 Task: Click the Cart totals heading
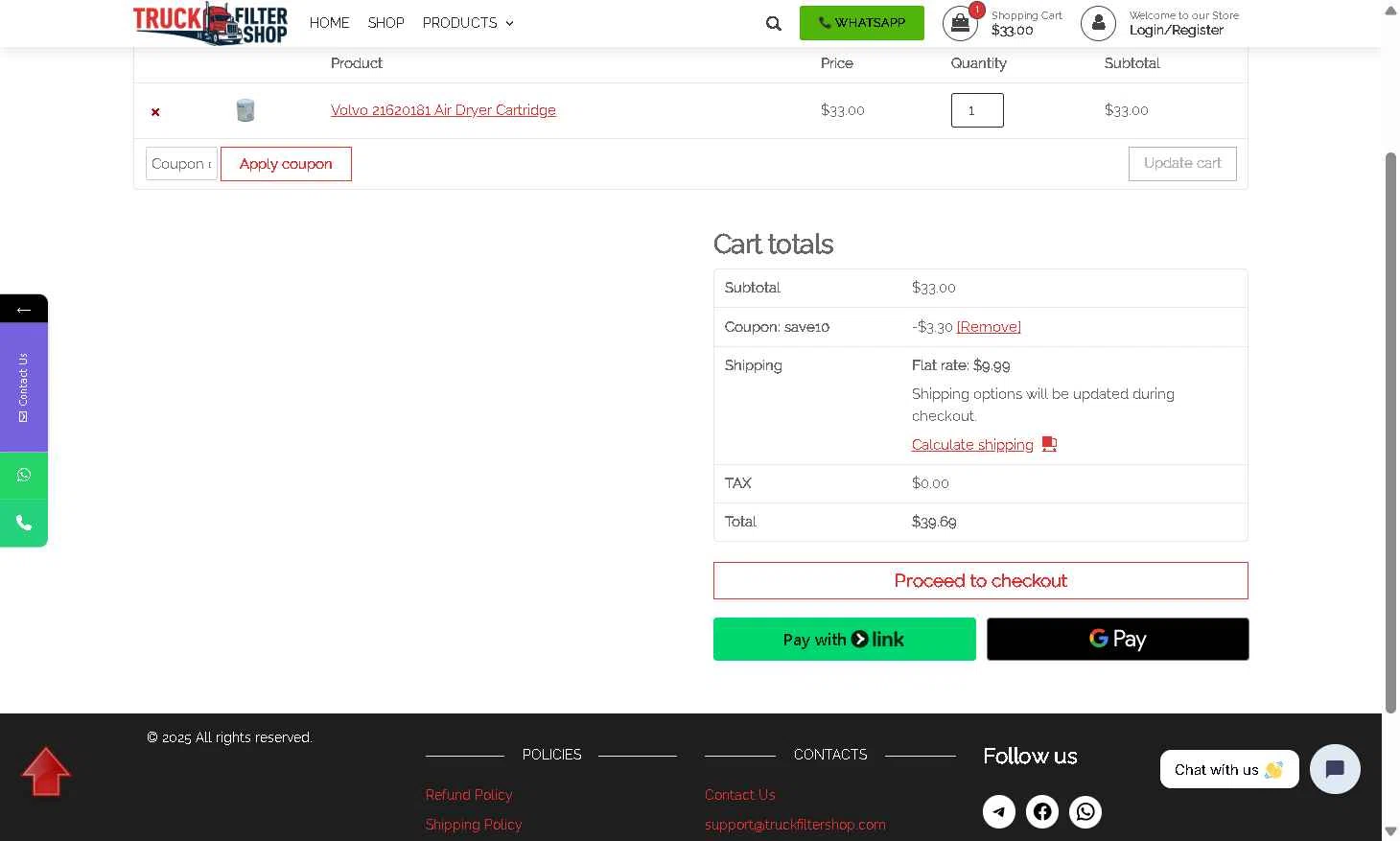773,245
